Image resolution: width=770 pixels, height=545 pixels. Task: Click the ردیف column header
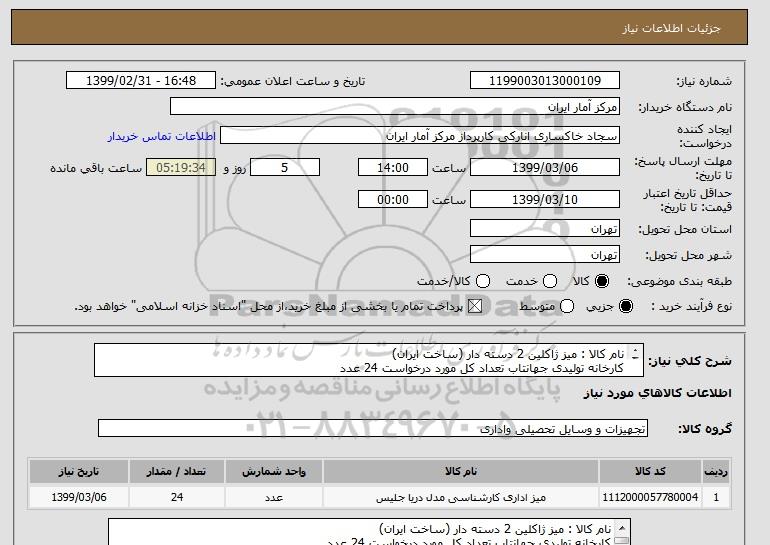pyautogui.click(x=716, y=471)
